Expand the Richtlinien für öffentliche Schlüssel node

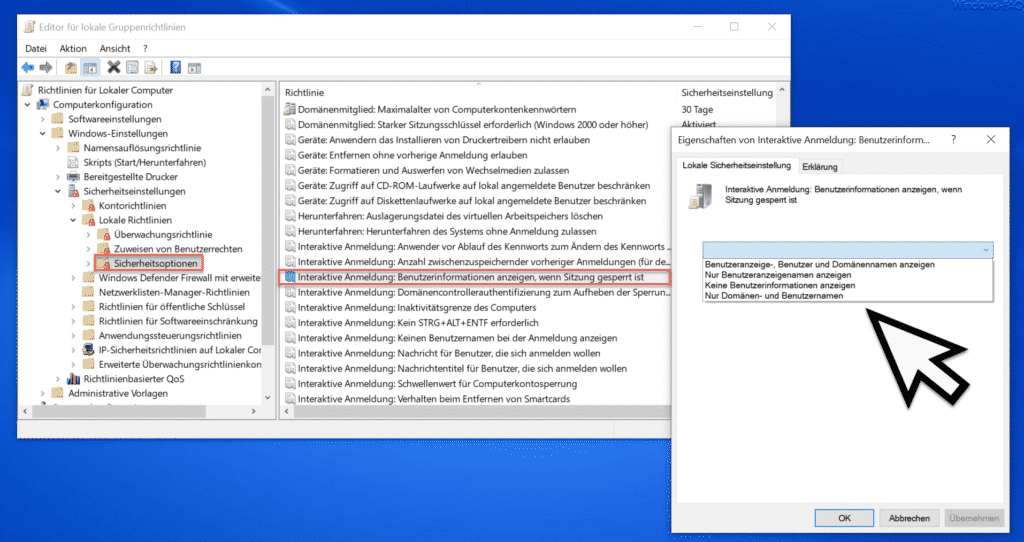point(73,307)
